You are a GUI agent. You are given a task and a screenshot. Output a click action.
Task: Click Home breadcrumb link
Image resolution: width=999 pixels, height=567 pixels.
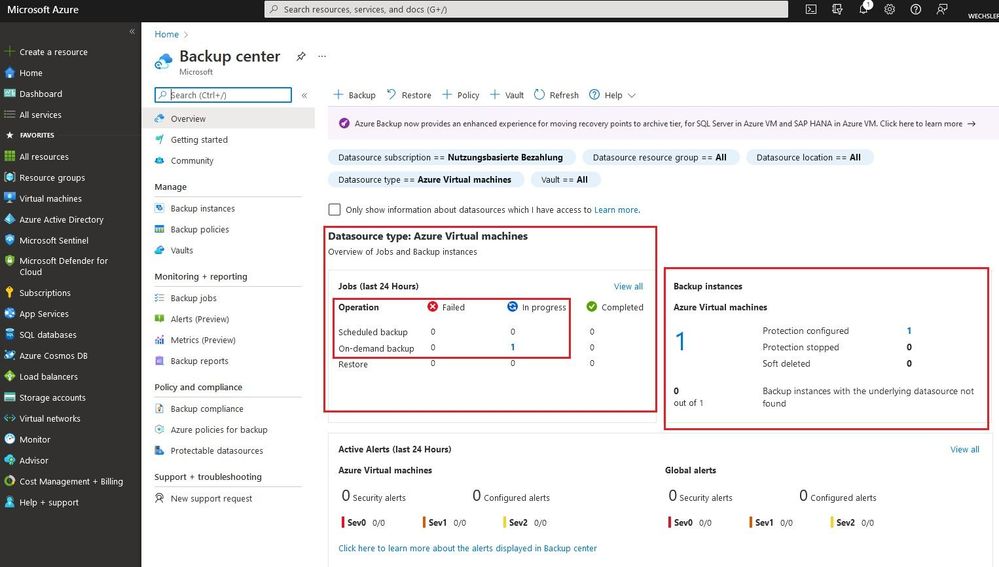click(166, 34)
